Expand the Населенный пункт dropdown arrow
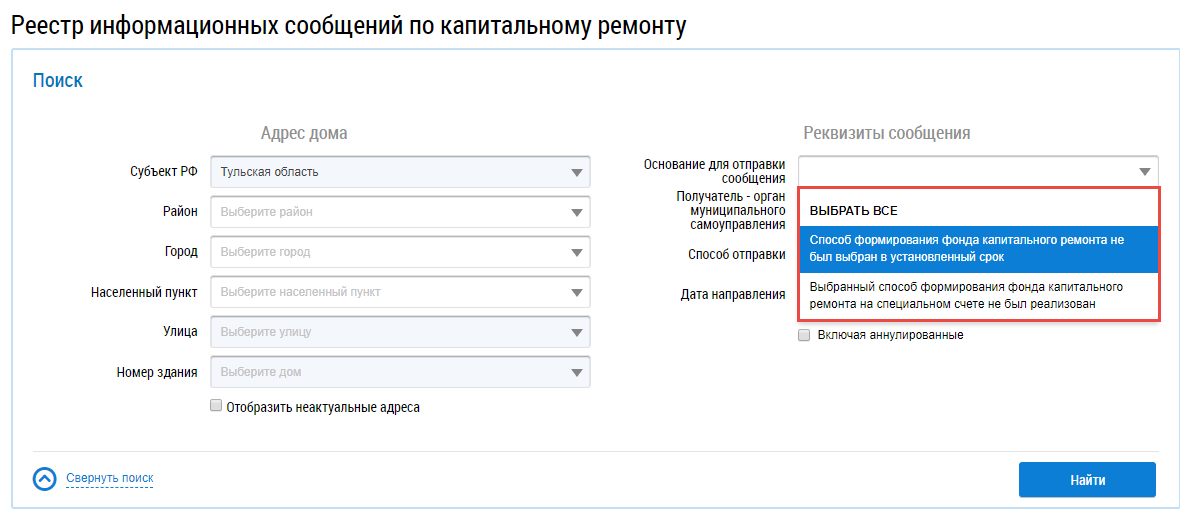The image size is (1180, 527). pos(576,292)
